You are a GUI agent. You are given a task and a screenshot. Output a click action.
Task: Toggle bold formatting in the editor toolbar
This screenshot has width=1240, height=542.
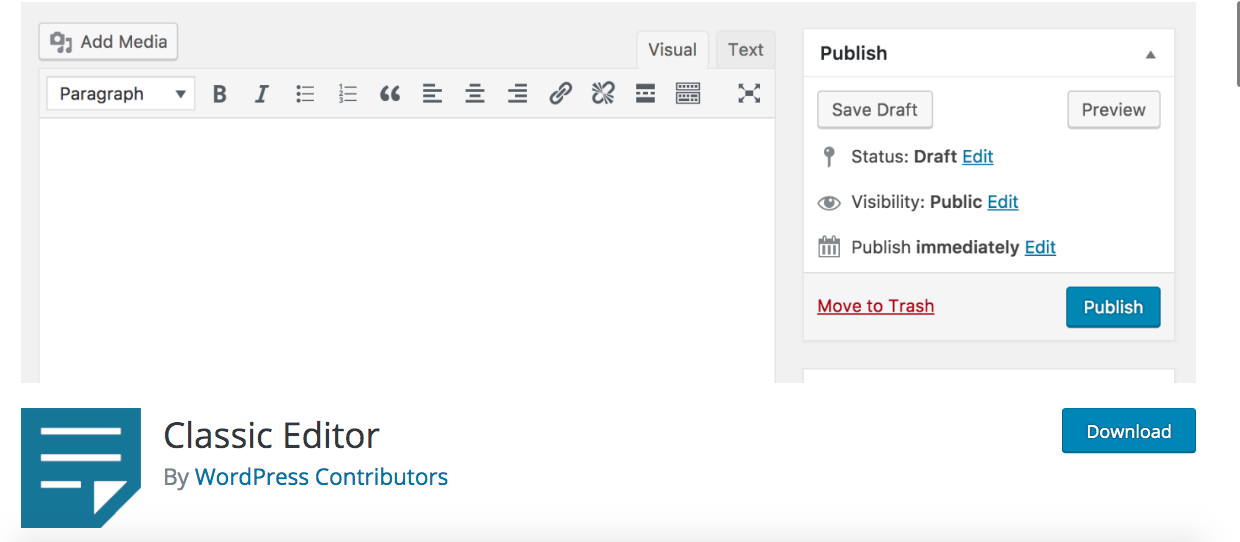[x=220, y=94]
